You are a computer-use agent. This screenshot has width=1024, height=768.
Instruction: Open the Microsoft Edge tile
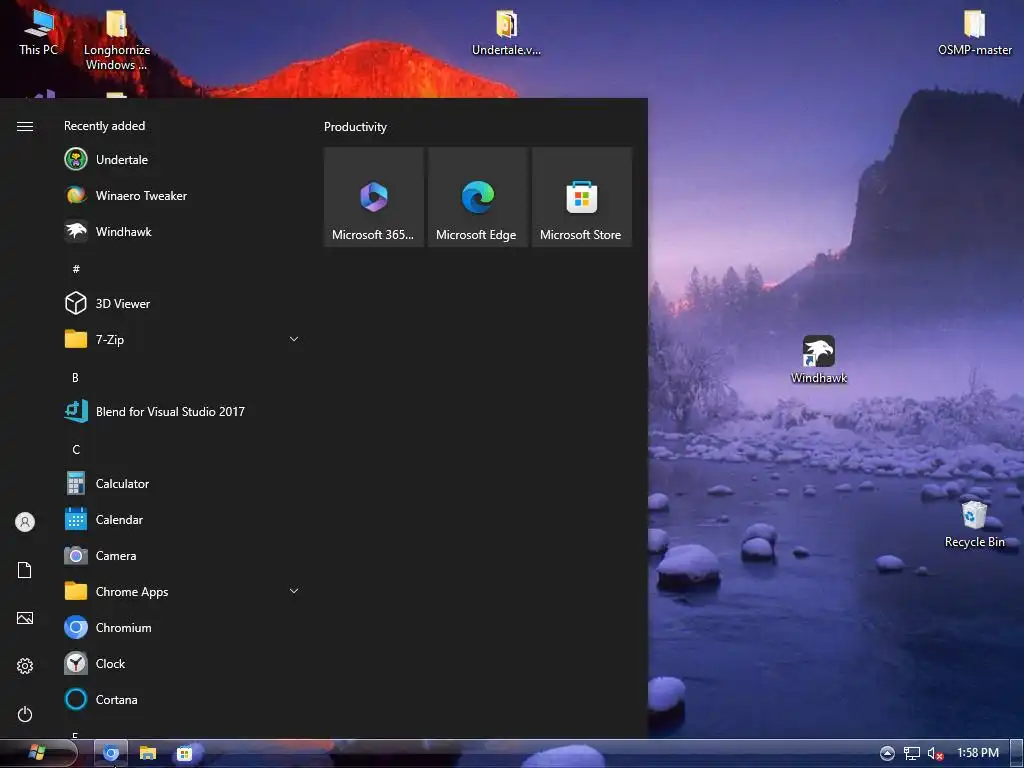(477, 197)
